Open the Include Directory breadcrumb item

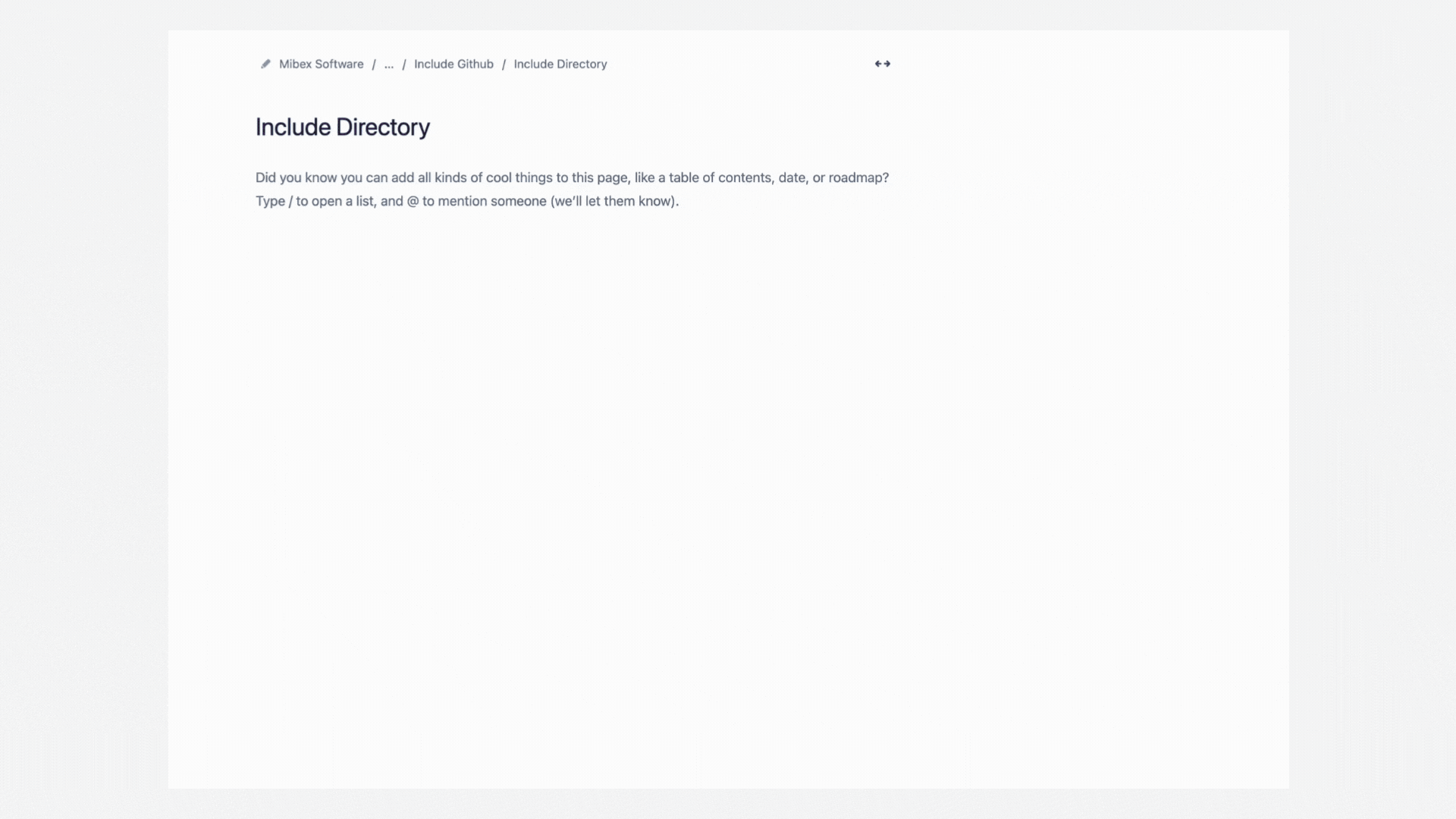(560, 64)
